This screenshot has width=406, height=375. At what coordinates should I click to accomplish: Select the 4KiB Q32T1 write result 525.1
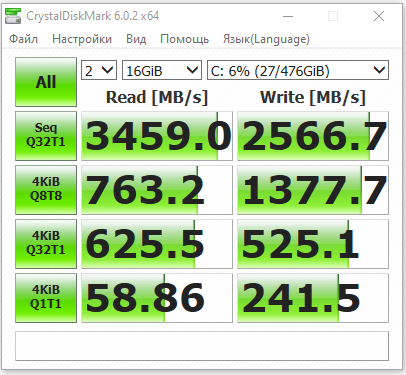[x=313, y=244]
